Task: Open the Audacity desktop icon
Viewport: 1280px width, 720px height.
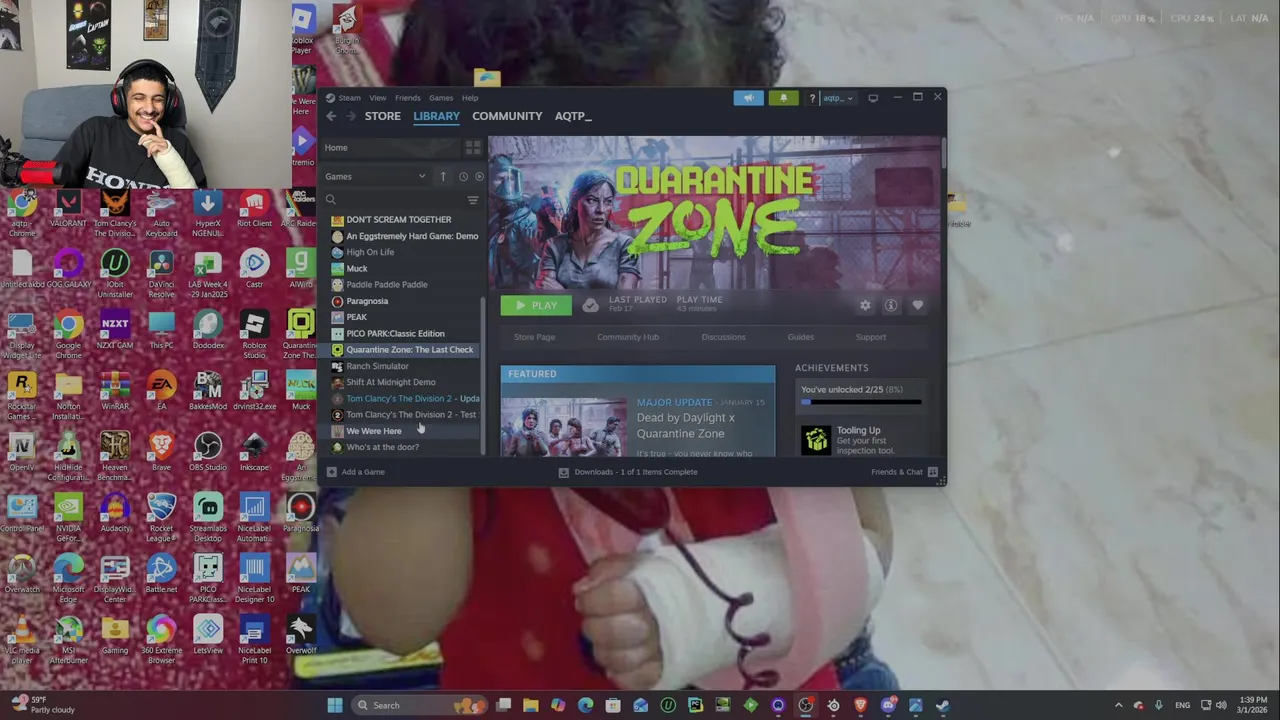Action: (x=115, y=513)
